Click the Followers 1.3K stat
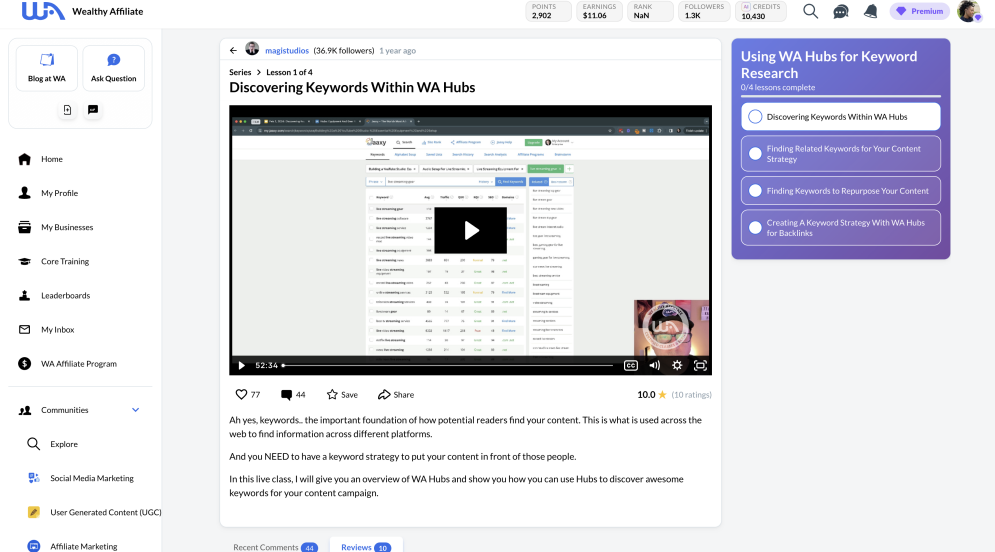The height and width of the screenshot is (552, 995). [x=704, y=11]
